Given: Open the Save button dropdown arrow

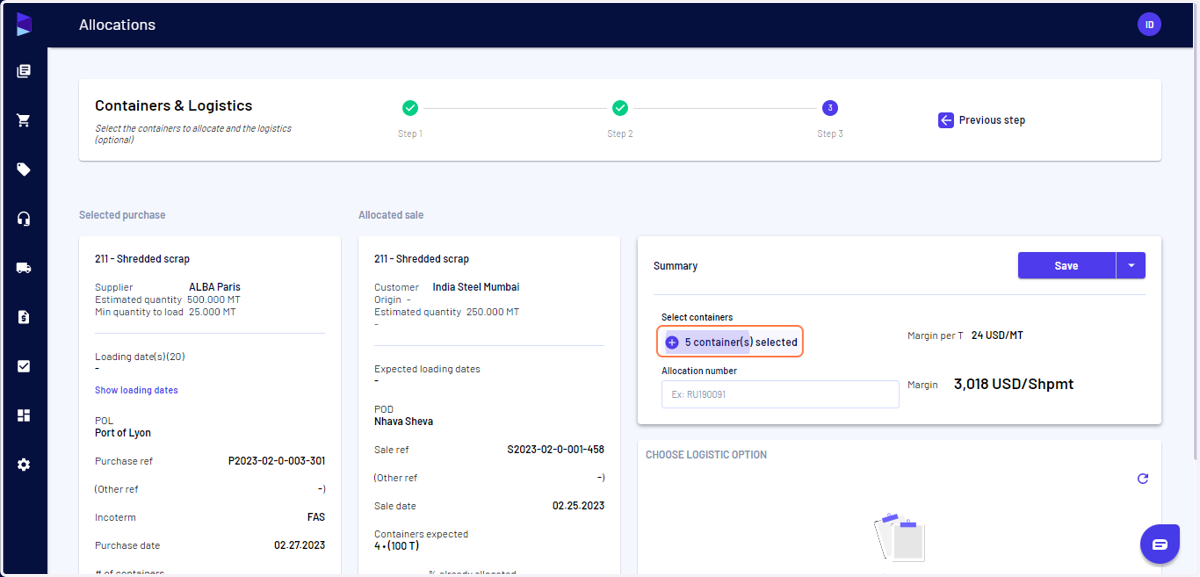Looking at the screenshot, I should click(x=1131, y=265).
